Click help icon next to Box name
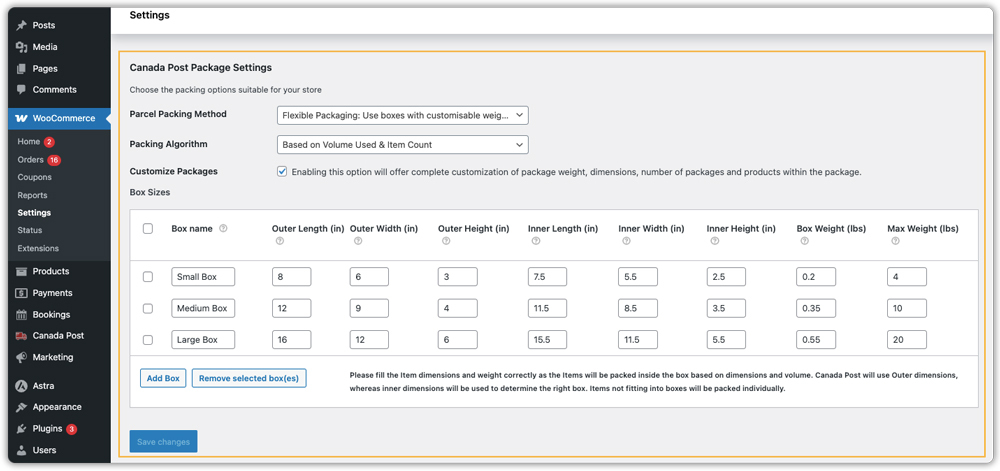The height and width of the screenshot is (471, 1000). pos(223,229)
